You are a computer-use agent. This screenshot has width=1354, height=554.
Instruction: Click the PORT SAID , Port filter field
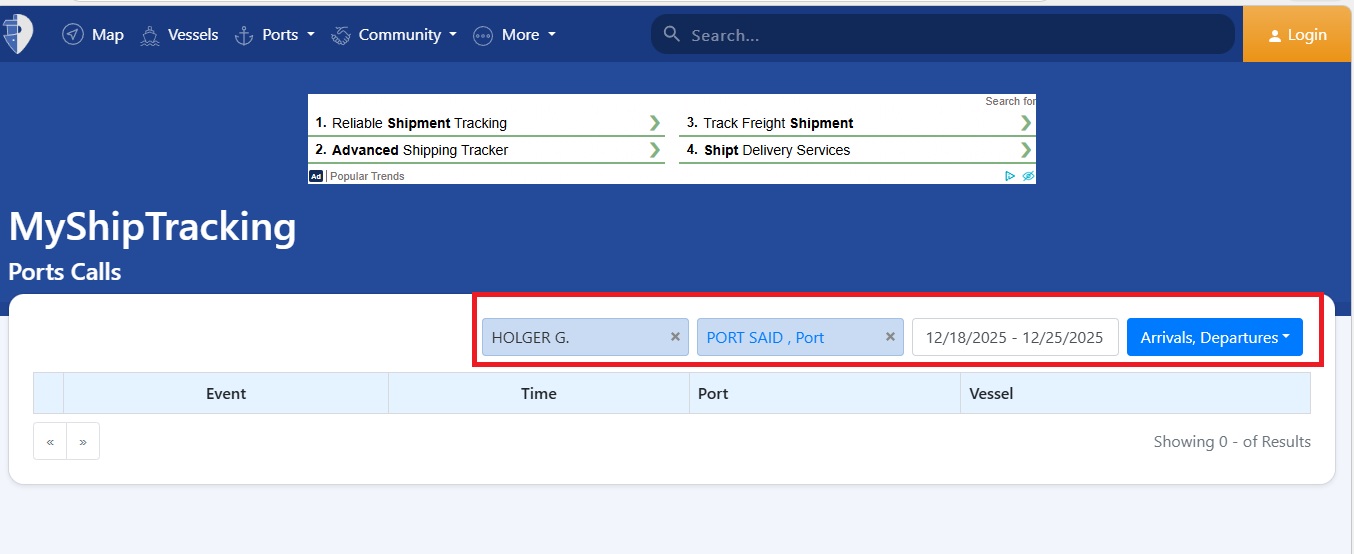[x=800, y=337]
